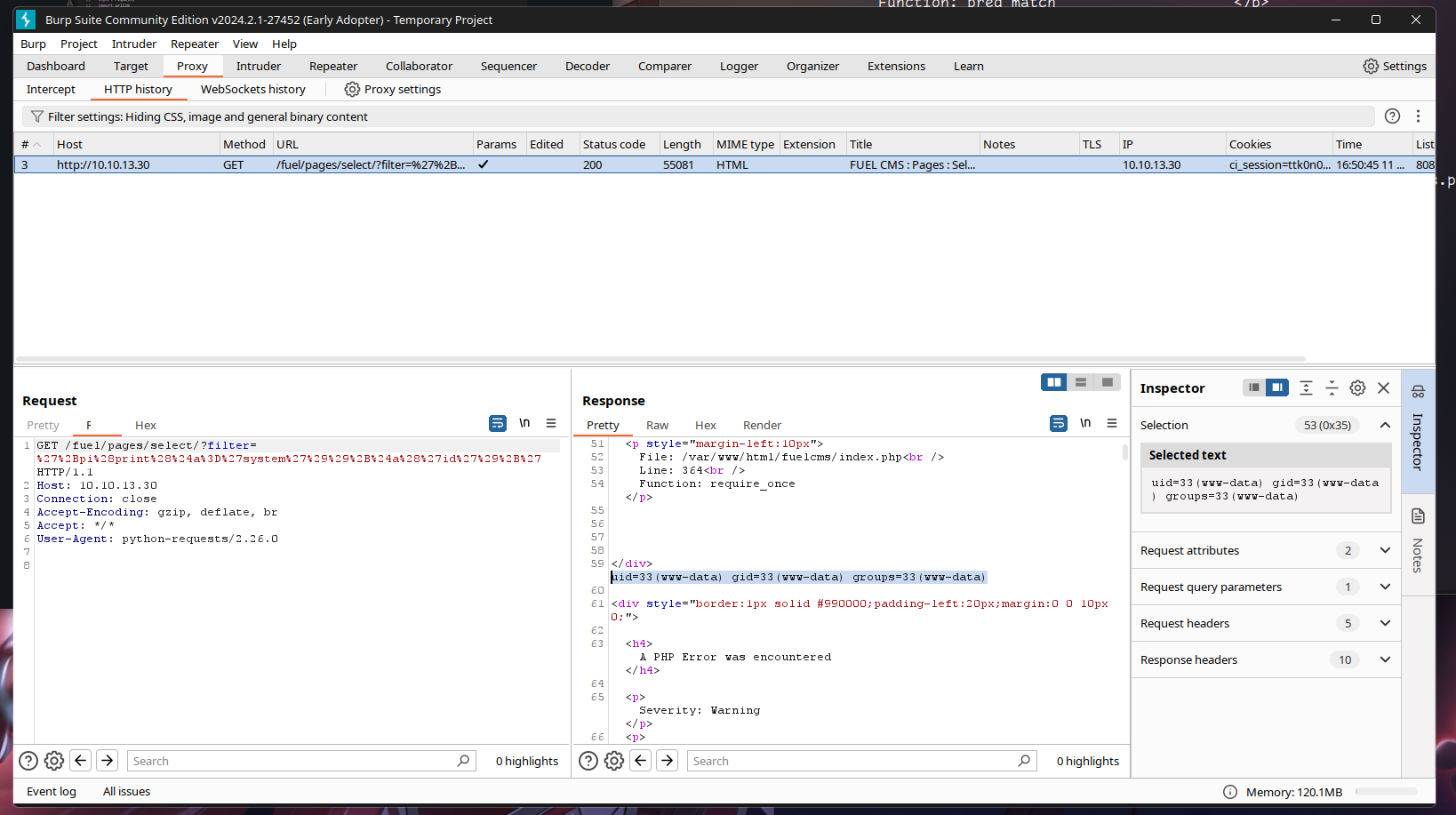Open All issues panel

coord(126,791)
